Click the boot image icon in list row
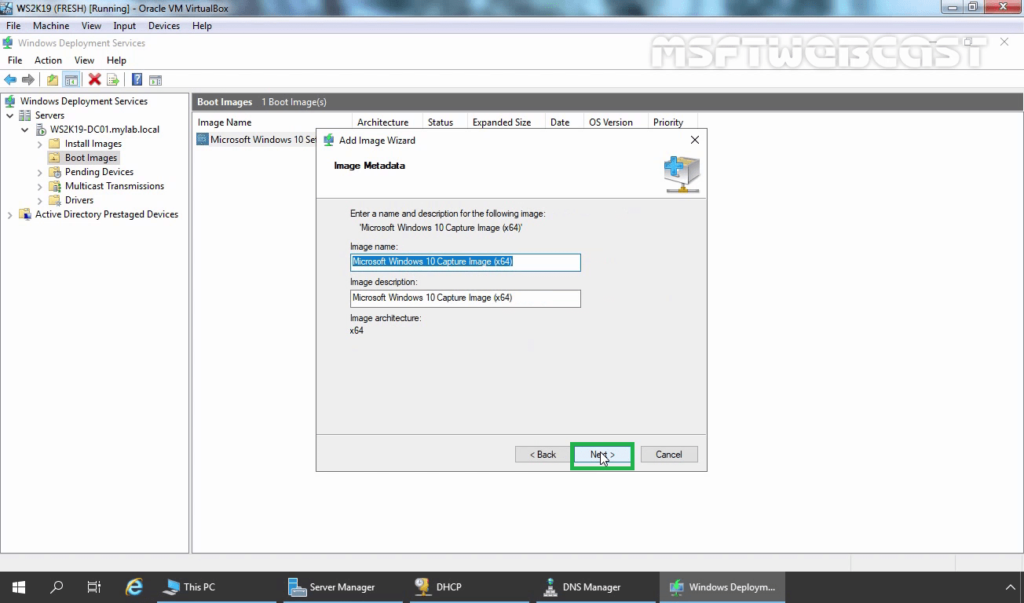 pyautogui.click(x=202, y=139)
